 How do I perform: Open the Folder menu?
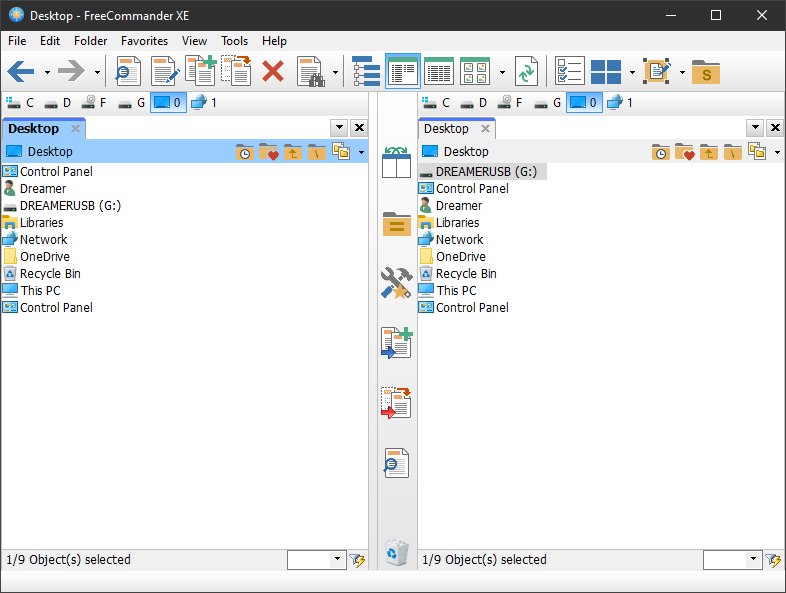(x=90, y=41)
